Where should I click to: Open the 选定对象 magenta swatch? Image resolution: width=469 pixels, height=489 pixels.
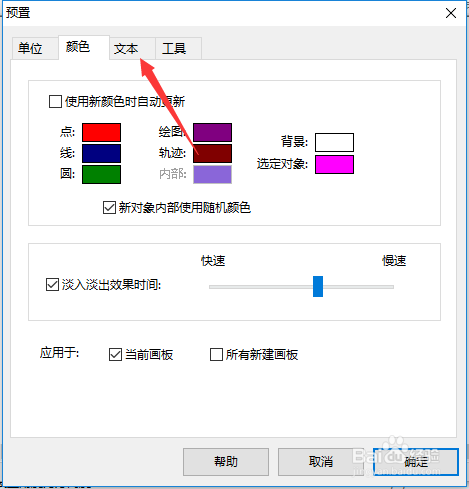coord(334,164)
